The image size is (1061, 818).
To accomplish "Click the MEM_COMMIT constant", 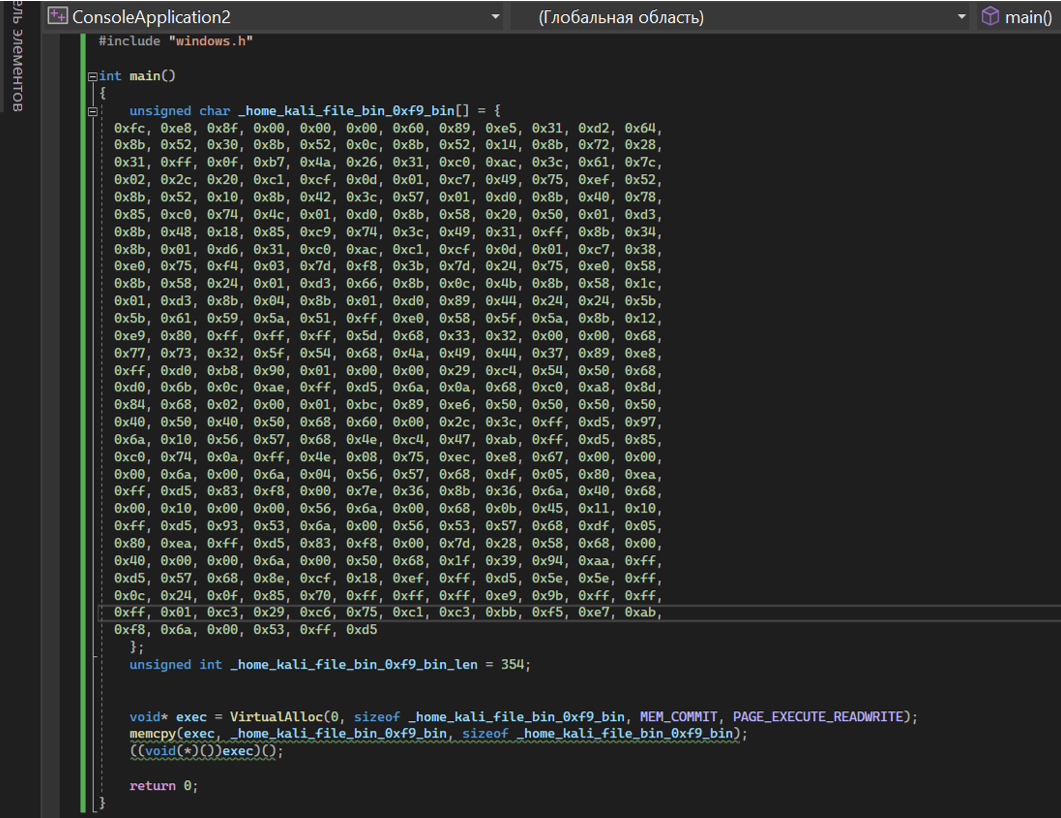I will [x=679, y=717].
